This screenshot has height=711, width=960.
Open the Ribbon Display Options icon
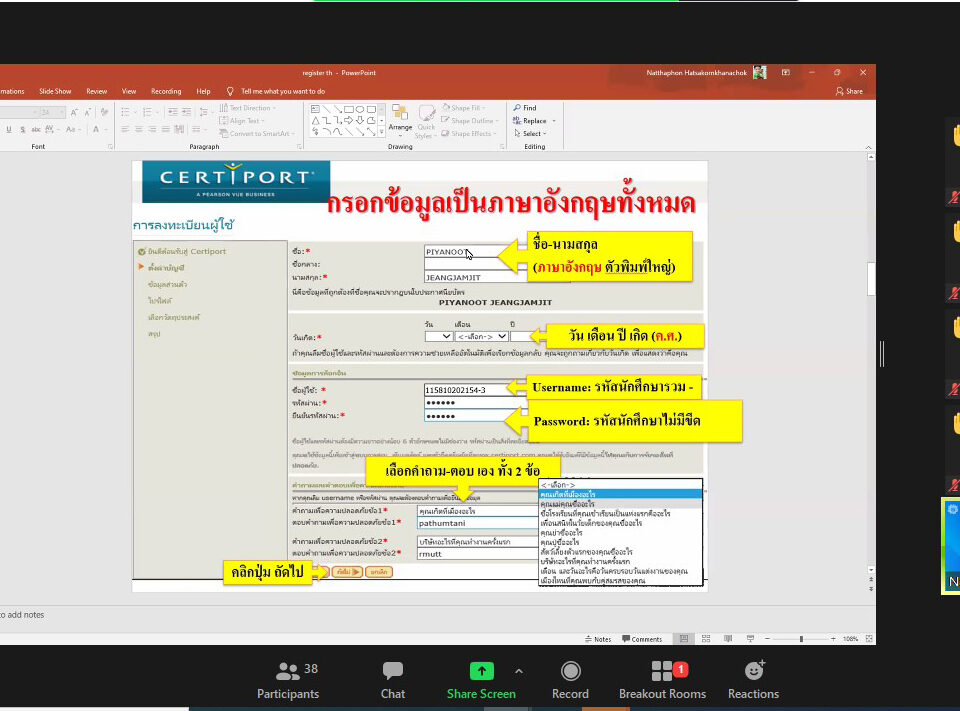tap(786, 72)
